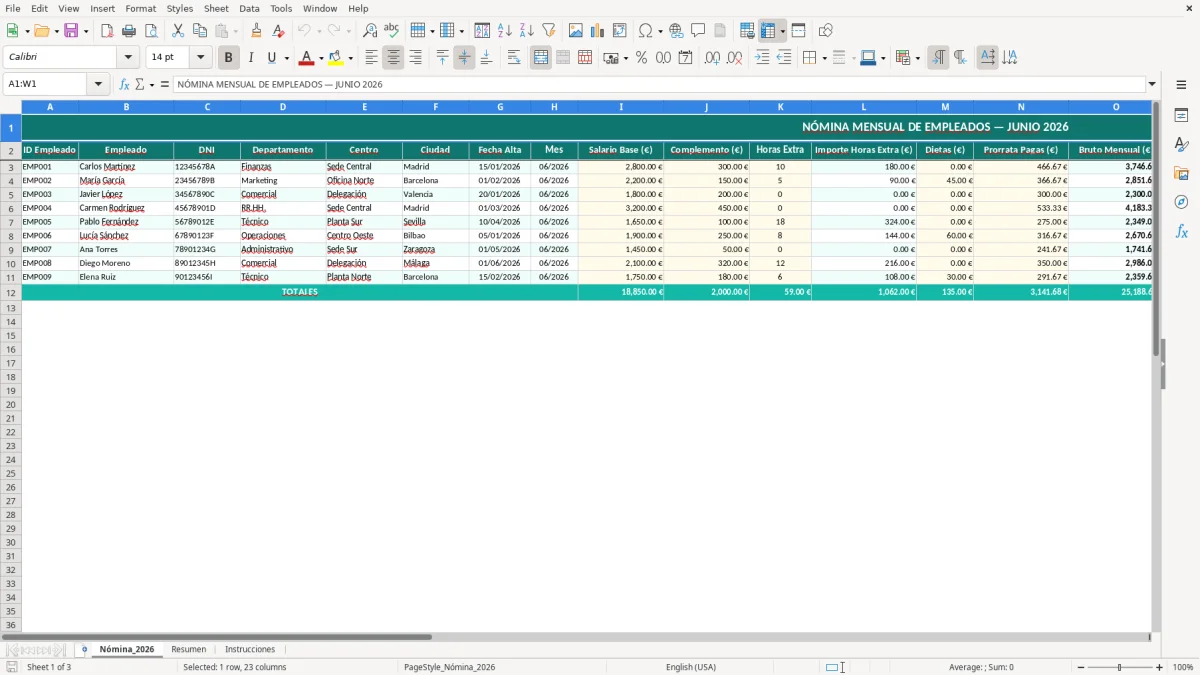
Task: Copy the selection to clipboard
Action: (200, 31)
